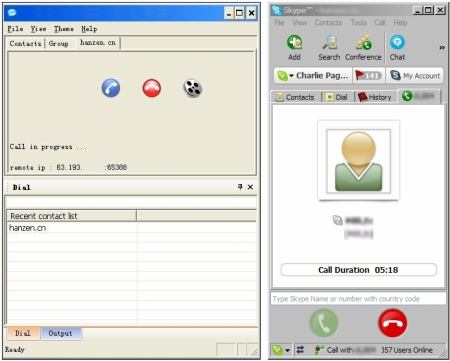Click the film reel video icon
450x361 pixels.
click(x=193, y=88)
